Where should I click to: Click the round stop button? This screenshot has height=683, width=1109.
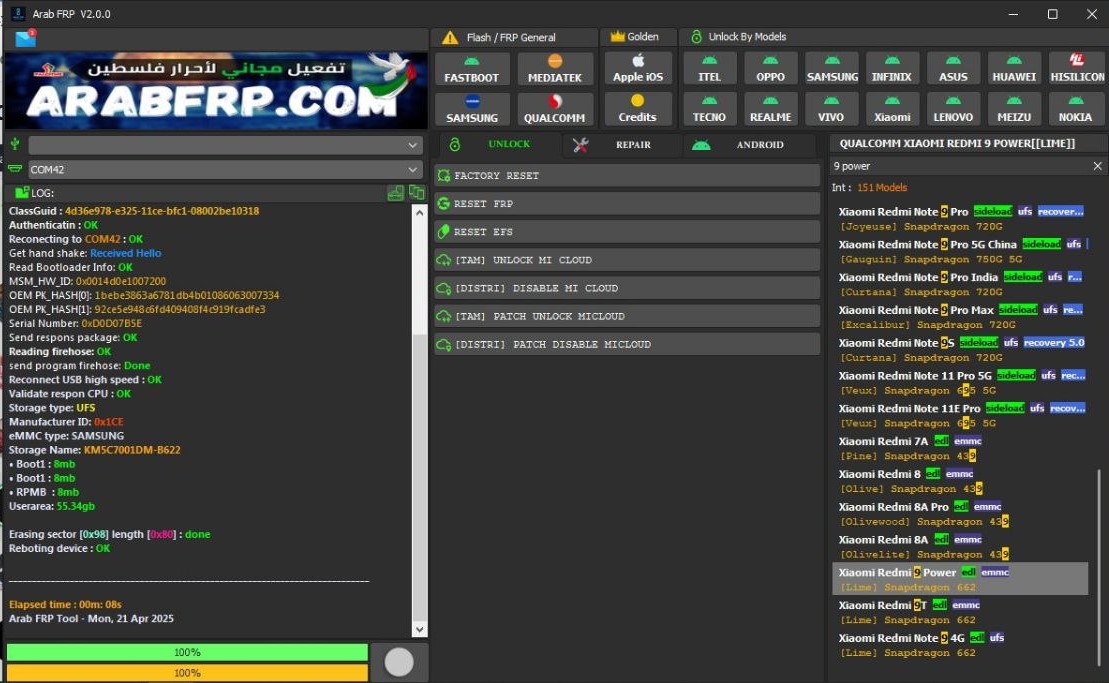click(x=399, y=662)
